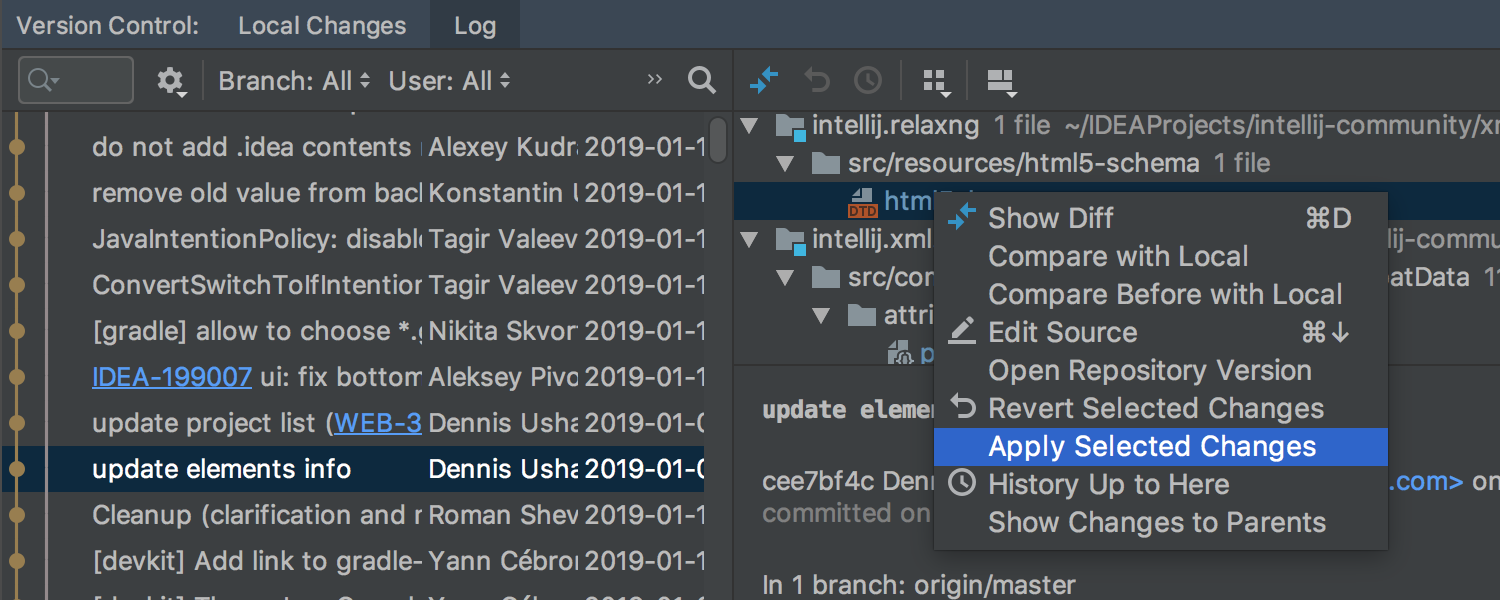1500x600 pixels.
Task: Open the log settings gear menu
Action: [x=171, y=81]
